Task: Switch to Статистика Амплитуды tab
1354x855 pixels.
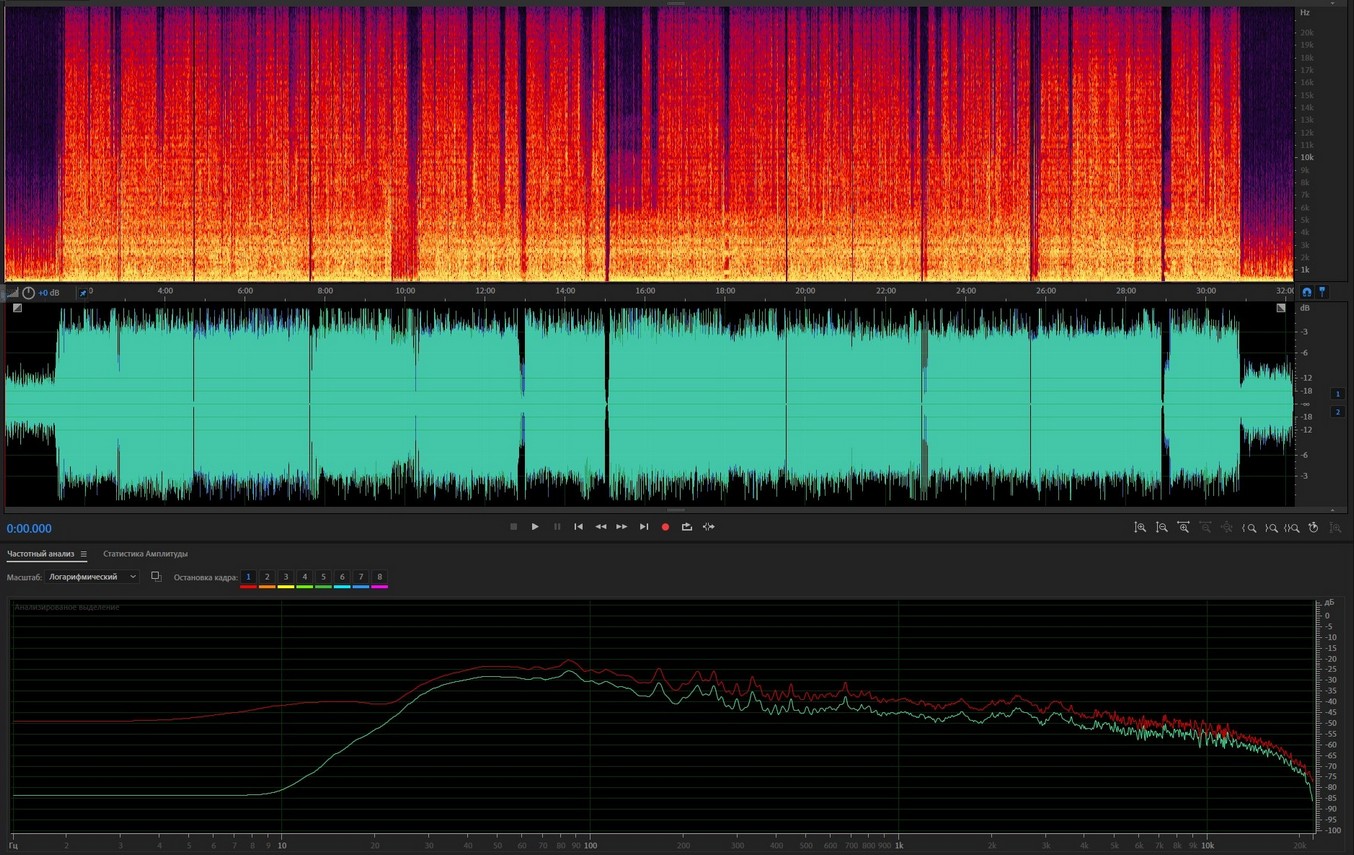Action: pos(145,554)
